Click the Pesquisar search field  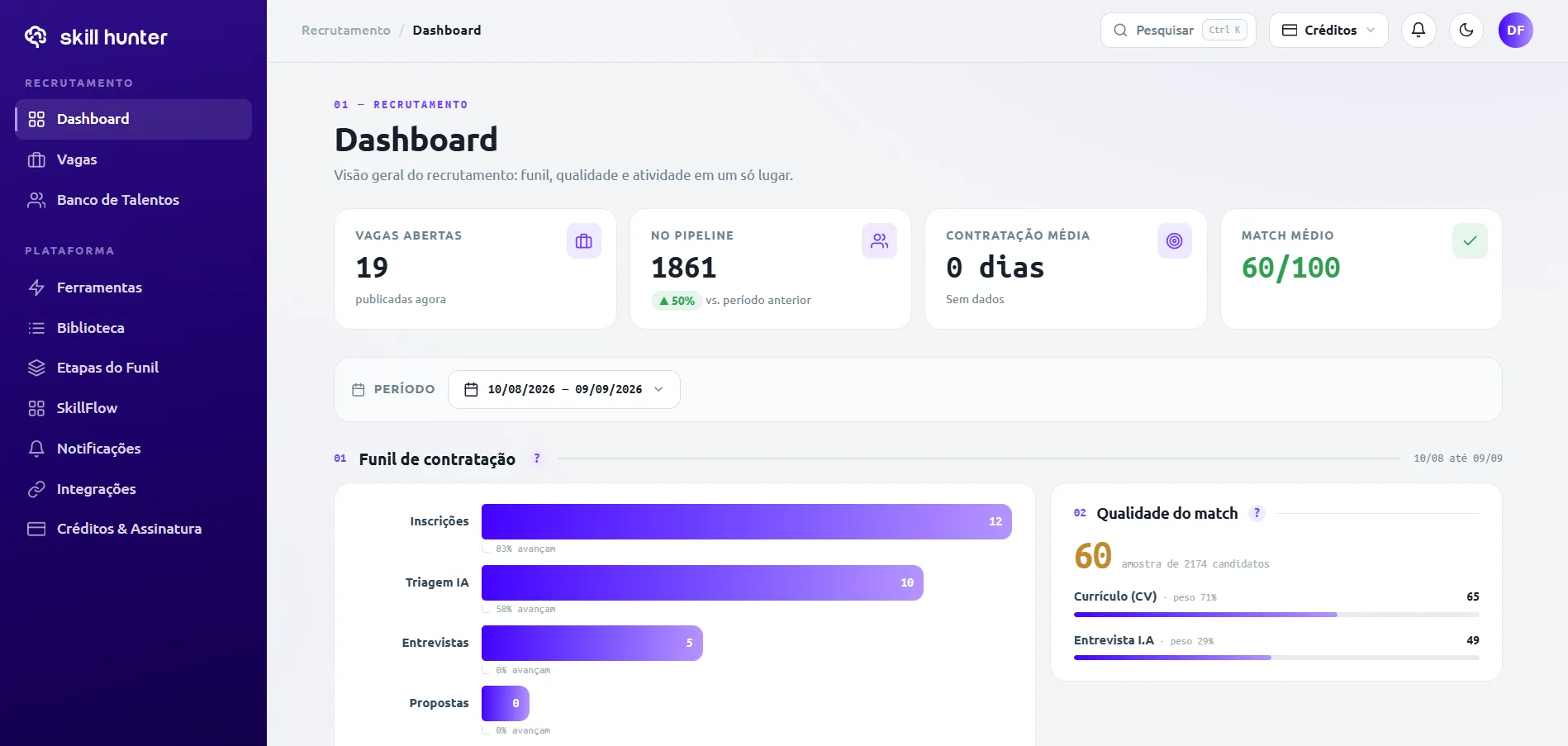(1178, 31)
